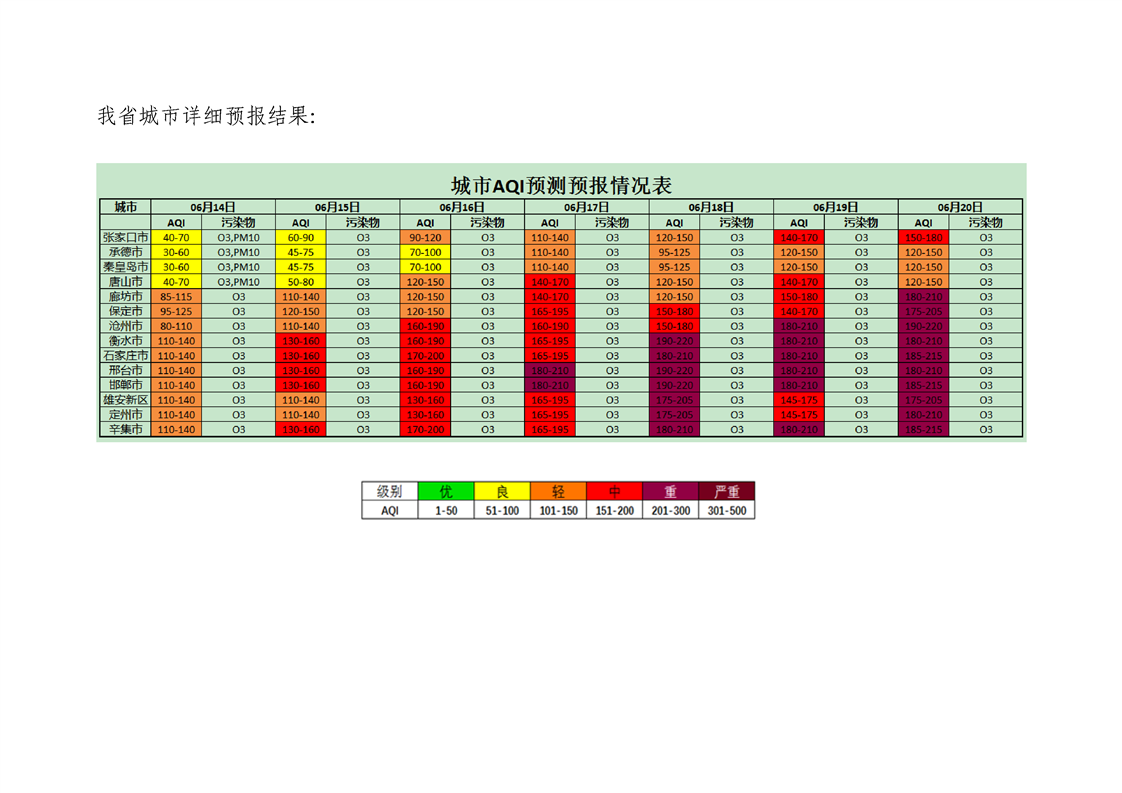Select the dark maroon 严重 swatch
Image resolution: width=1122 pixels, height=793 pixels.
click(727, 491)
